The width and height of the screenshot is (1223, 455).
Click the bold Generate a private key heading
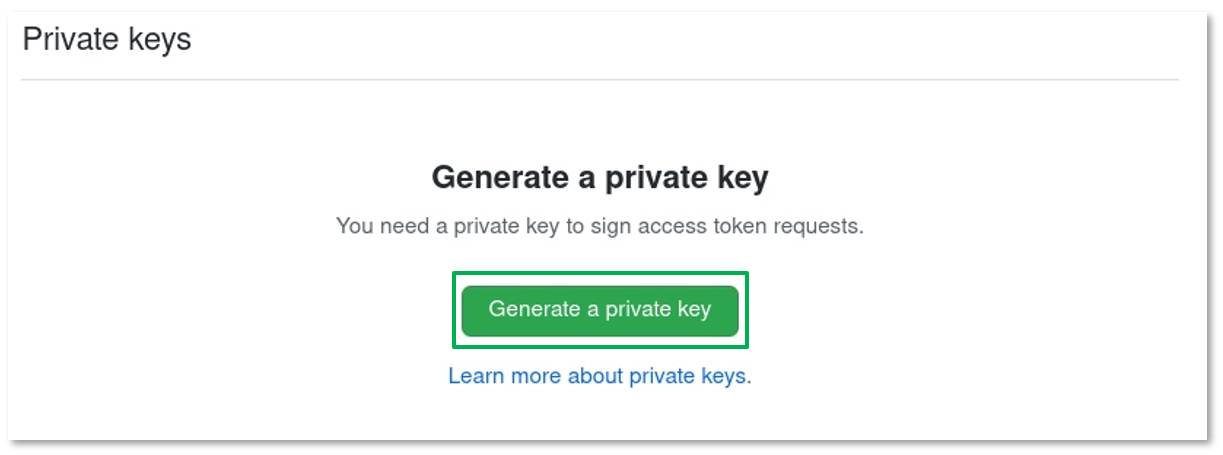(x=599, y=178)
